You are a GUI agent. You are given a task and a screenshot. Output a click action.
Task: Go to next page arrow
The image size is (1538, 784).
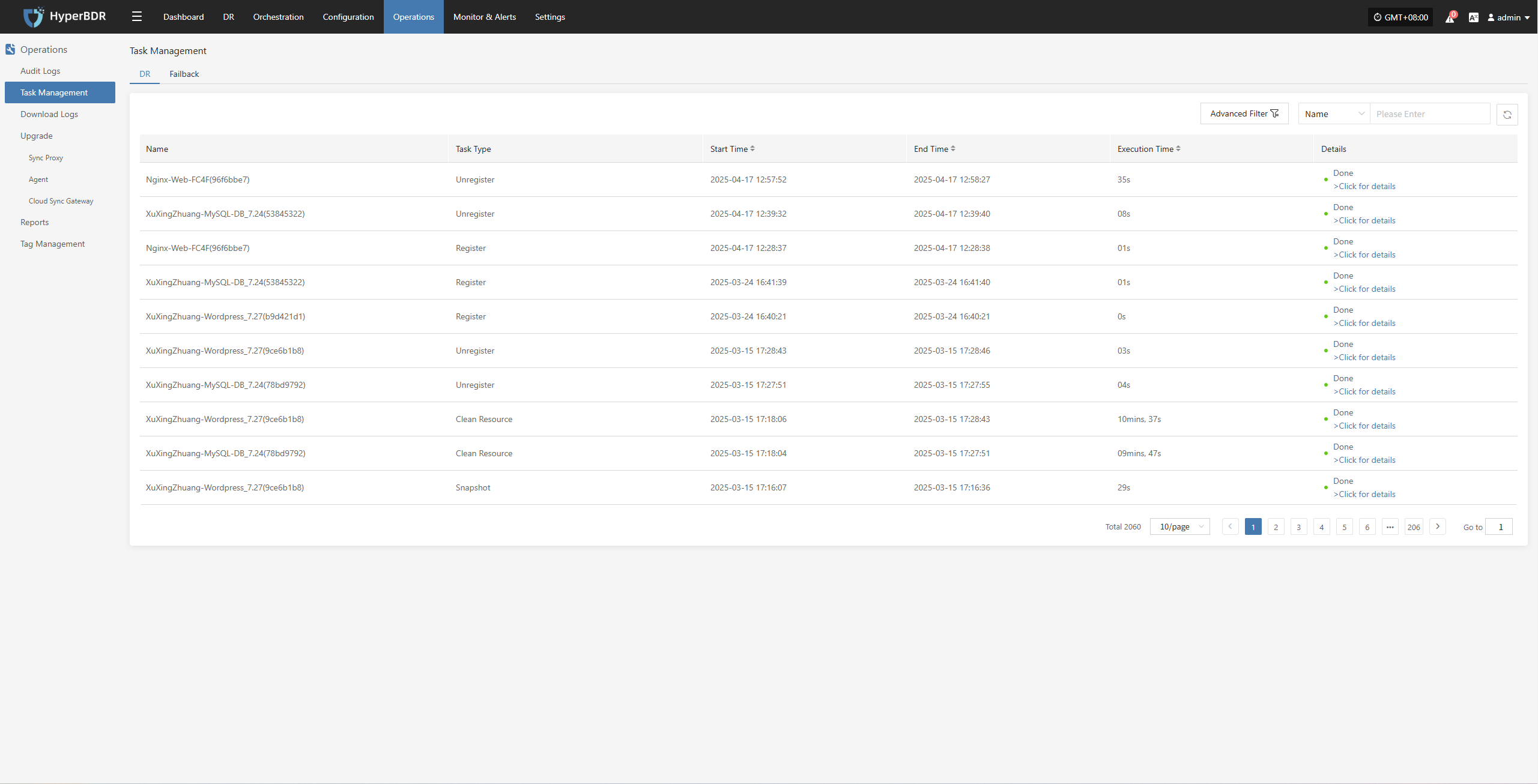[1437, 526]
